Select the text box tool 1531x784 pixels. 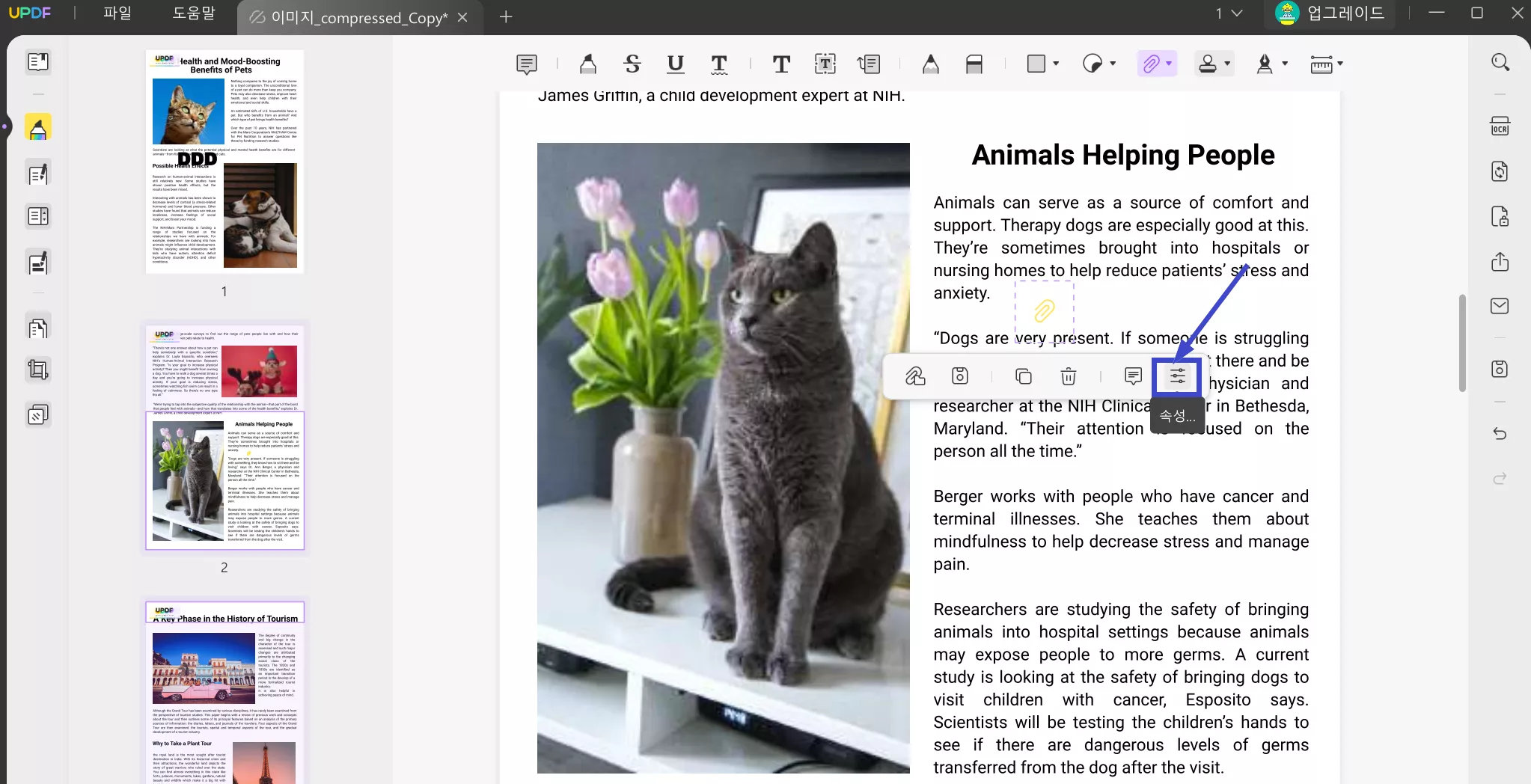825,64
